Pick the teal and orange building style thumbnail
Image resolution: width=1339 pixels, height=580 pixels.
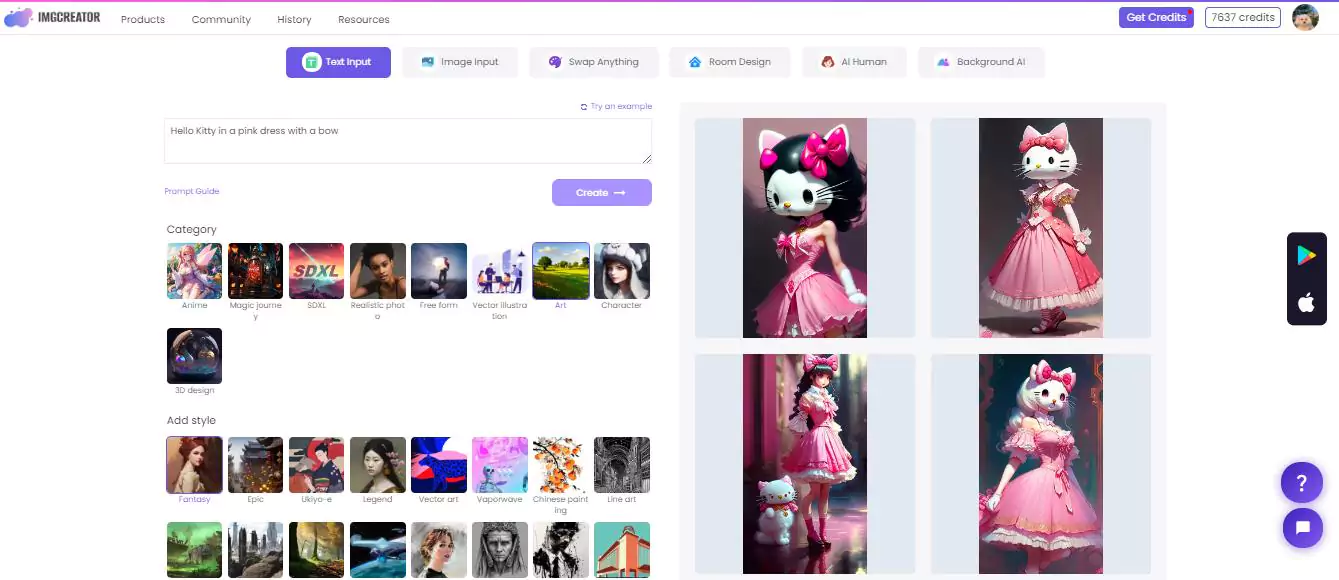pos(622,550)
